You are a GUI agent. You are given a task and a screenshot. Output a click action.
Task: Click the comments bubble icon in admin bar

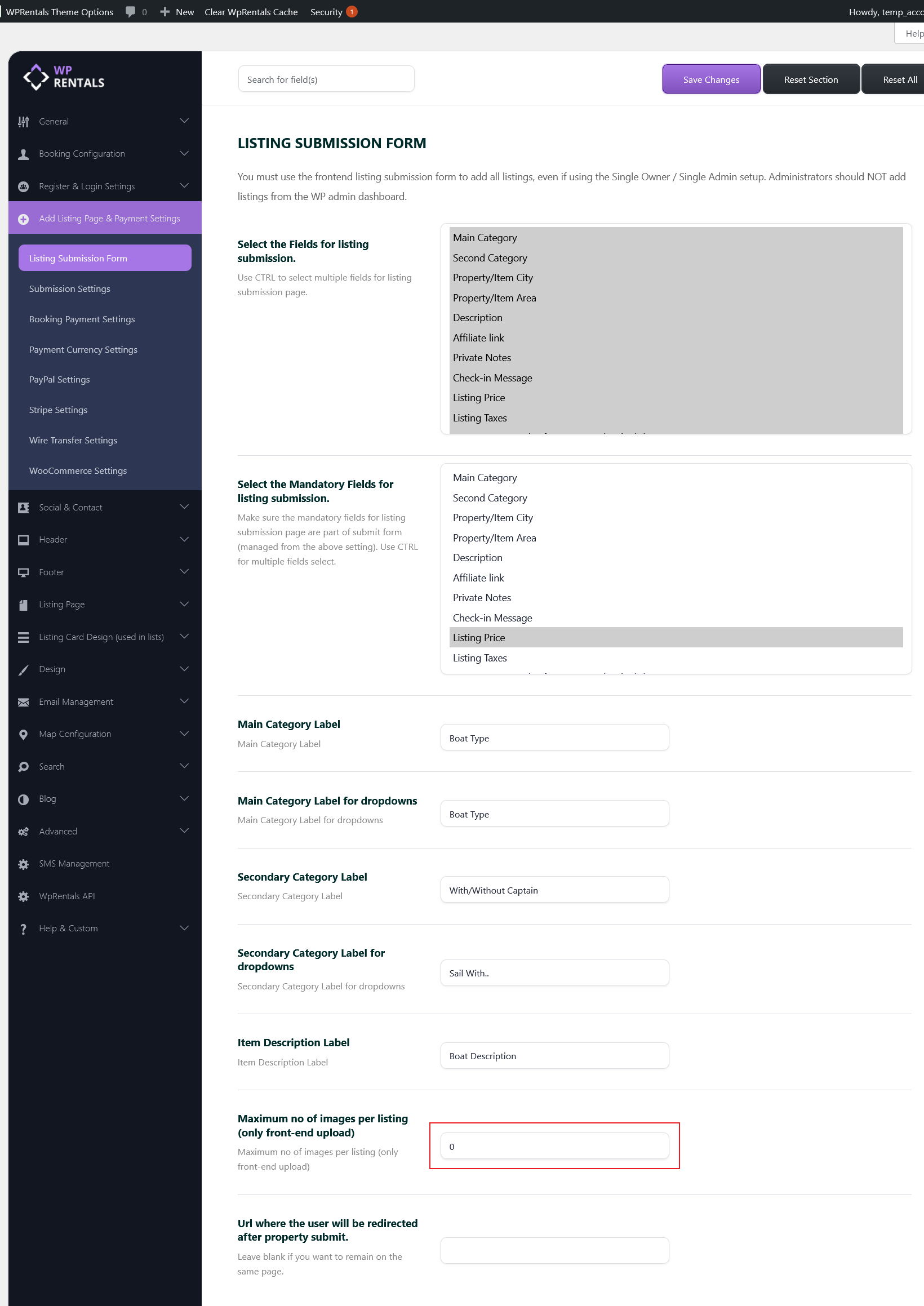click(130, 12)
